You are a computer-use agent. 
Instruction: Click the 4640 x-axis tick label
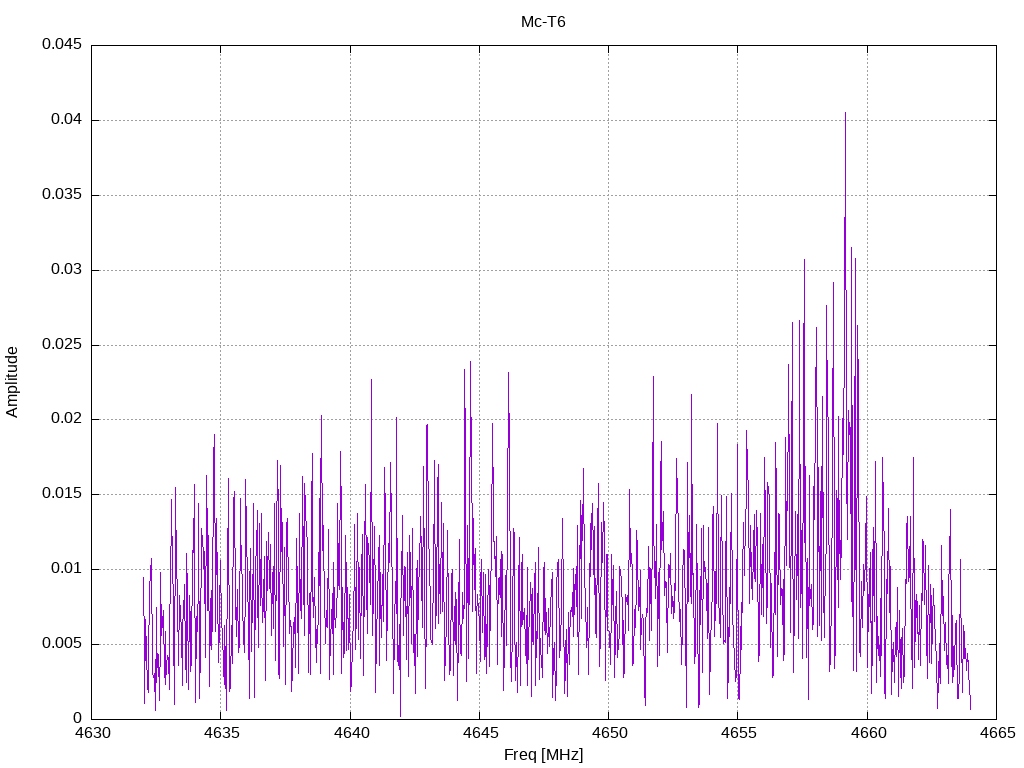(x=350, y=732)
